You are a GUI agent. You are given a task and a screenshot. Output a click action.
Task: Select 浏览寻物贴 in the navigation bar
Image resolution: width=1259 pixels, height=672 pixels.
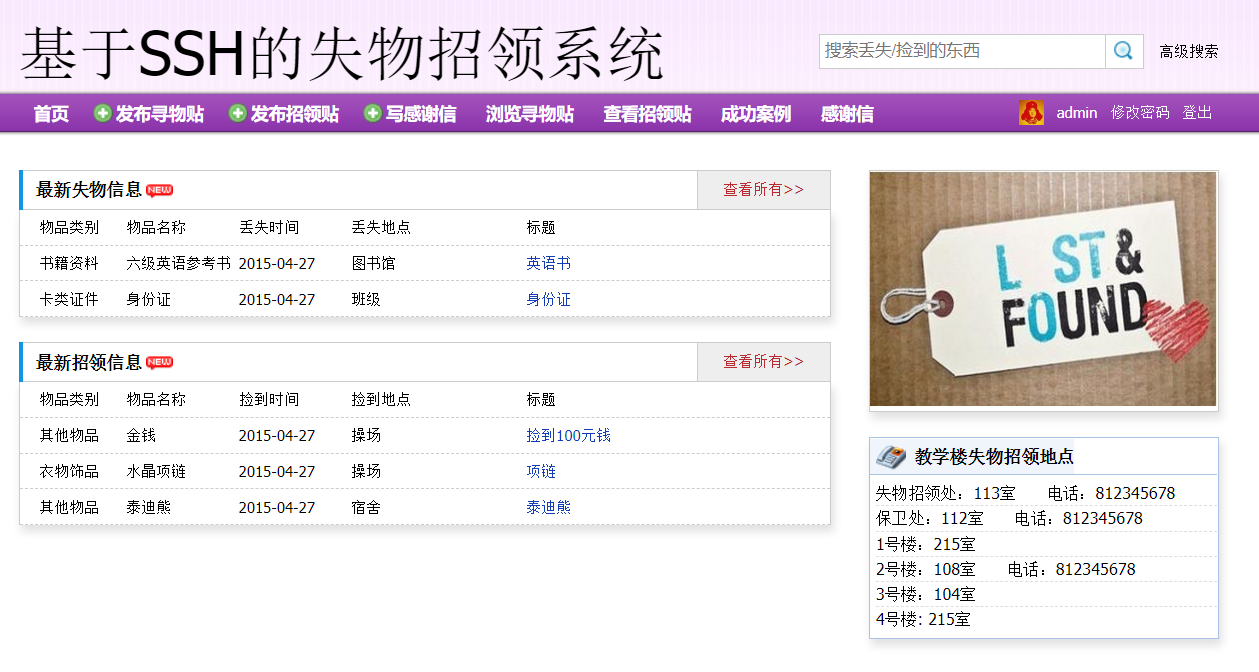point(528,113)
